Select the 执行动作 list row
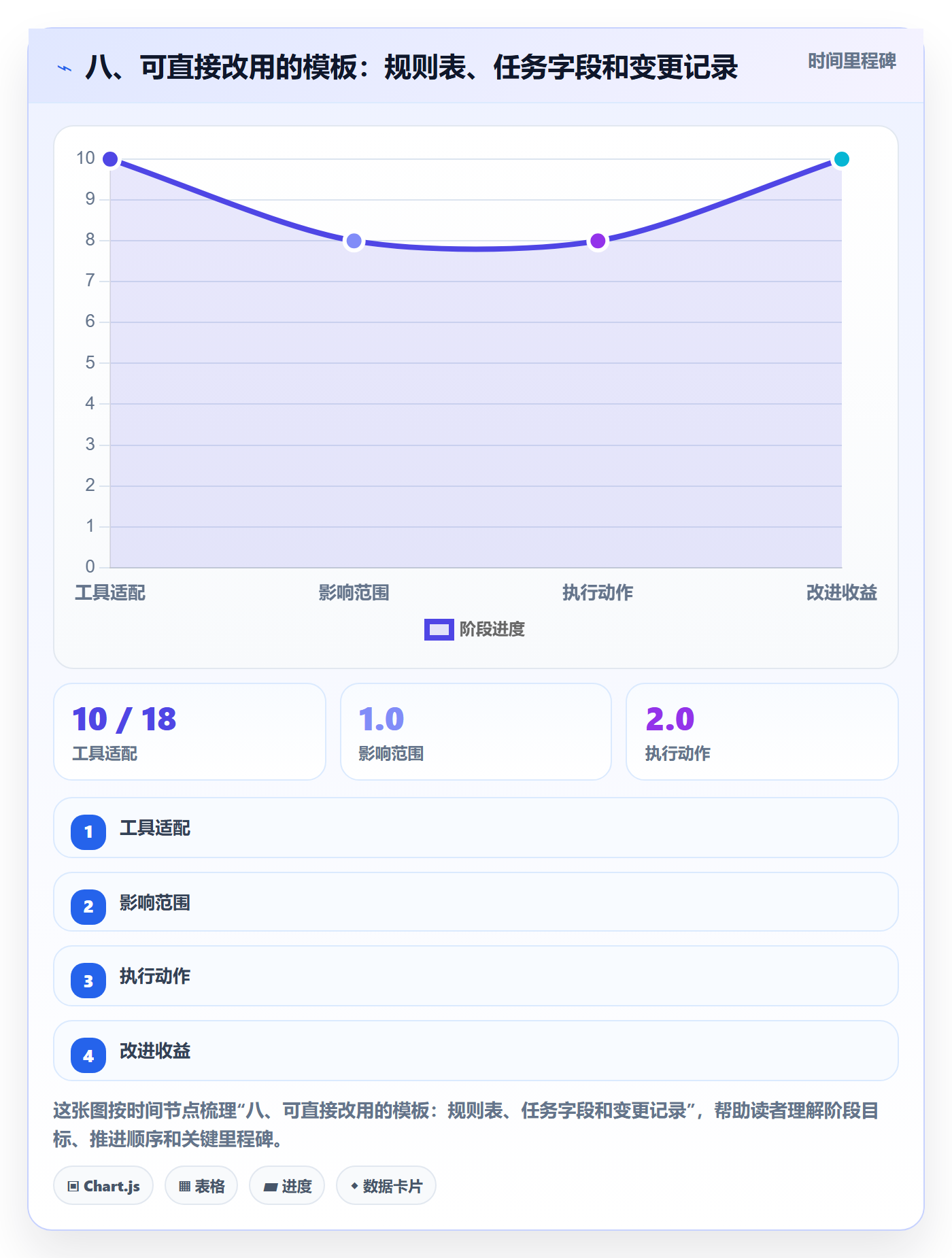This screenshot has width=952, height=1258. 476,976
